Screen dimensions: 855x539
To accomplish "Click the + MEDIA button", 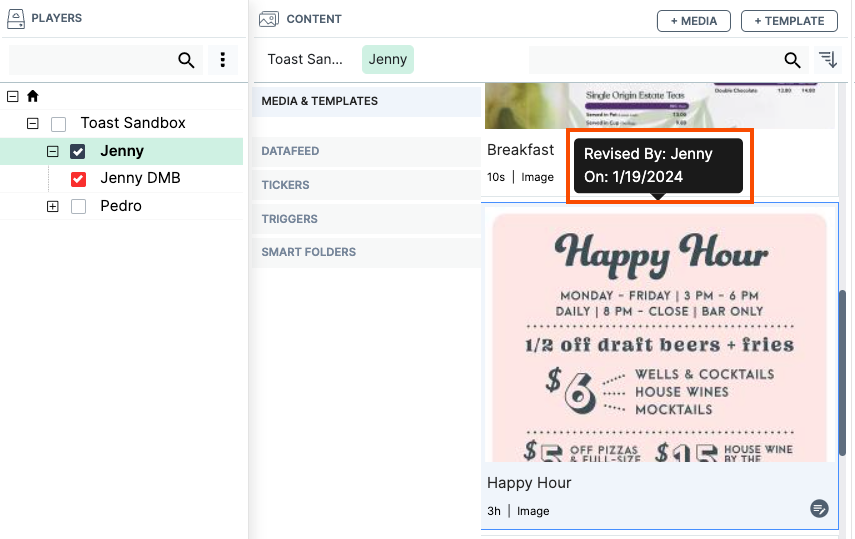I will 693,21.
